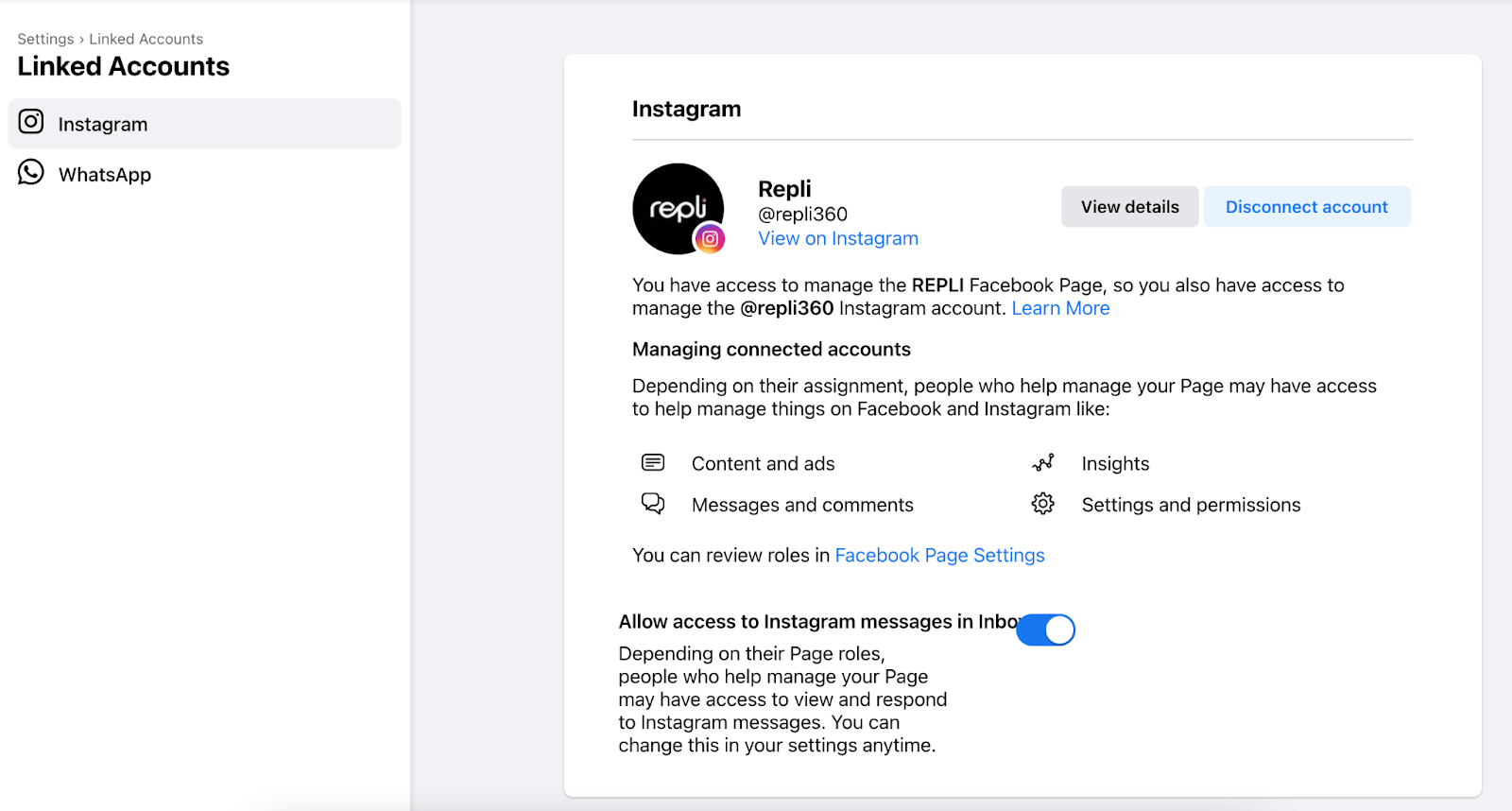Click the Managing connected accounts heading
This screenshot has height=811, width=1512.
[771, 349]
